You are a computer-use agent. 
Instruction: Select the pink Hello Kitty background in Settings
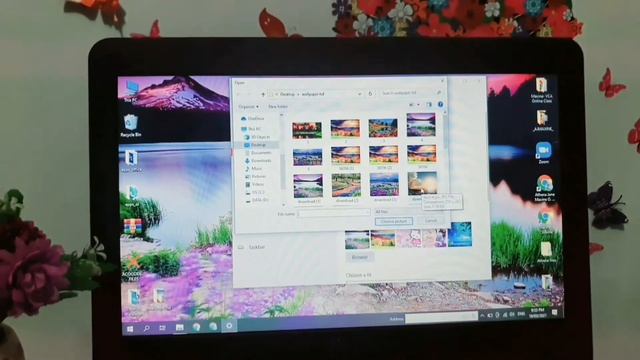[409, 238]
